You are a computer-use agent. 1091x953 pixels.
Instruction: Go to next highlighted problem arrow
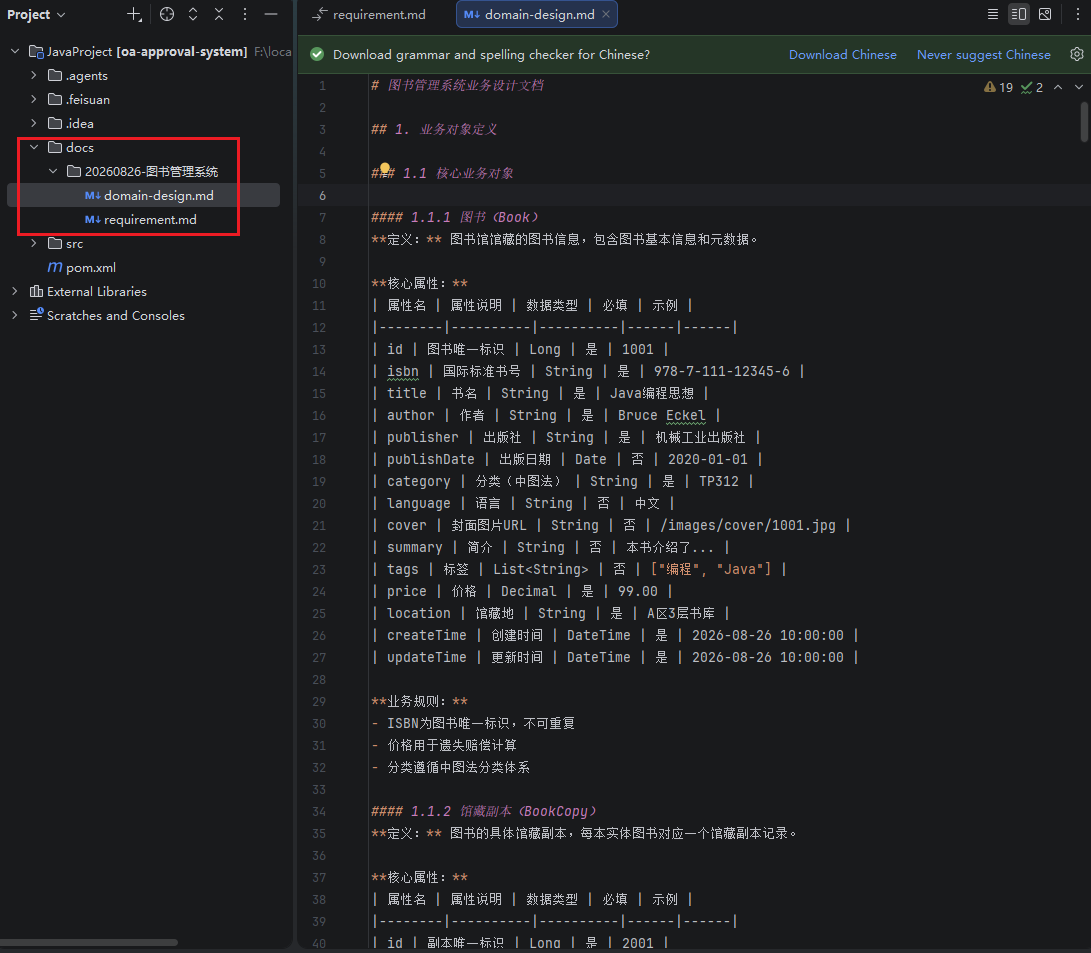point(1078,87)
